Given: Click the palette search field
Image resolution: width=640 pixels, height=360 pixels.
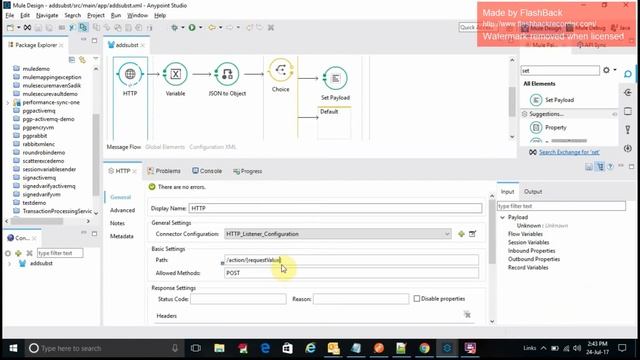Looking at the screenshot, I should point(560,70).
